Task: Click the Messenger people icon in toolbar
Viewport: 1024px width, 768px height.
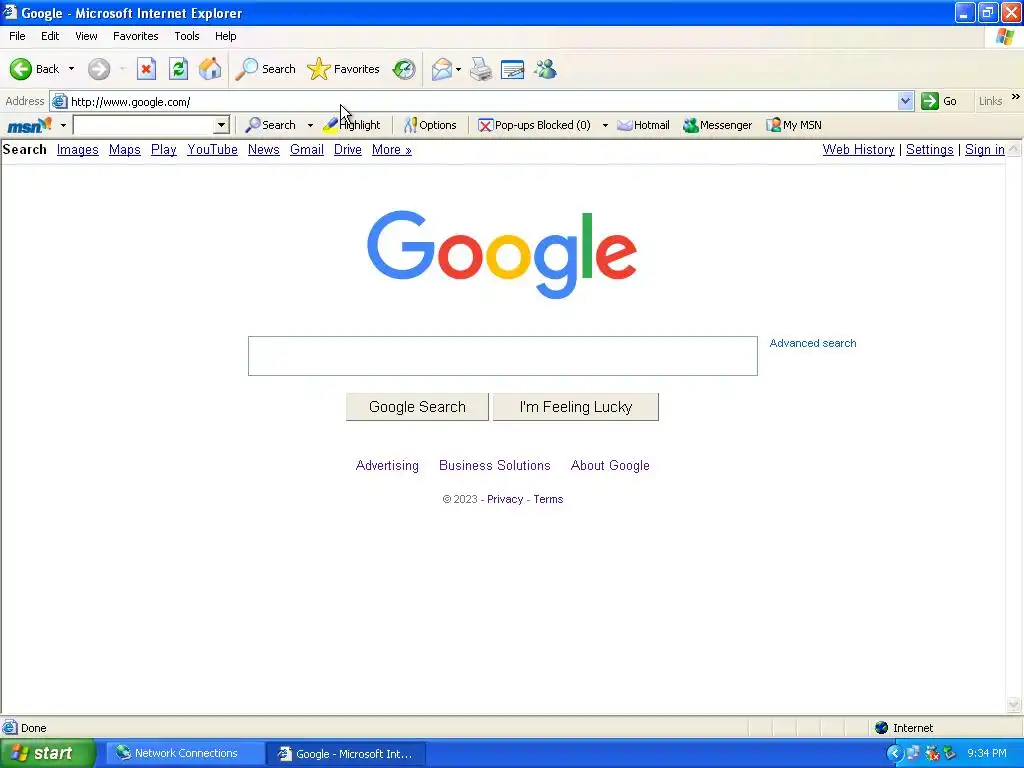Action: 545,69
